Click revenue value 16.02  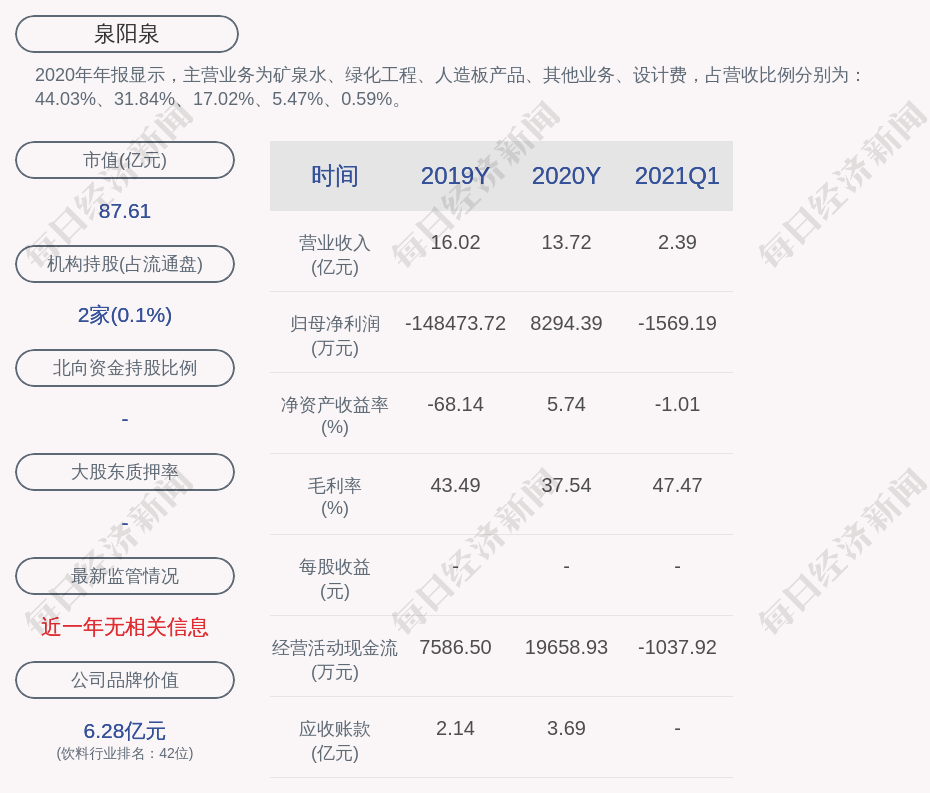(x=455, y=243)
